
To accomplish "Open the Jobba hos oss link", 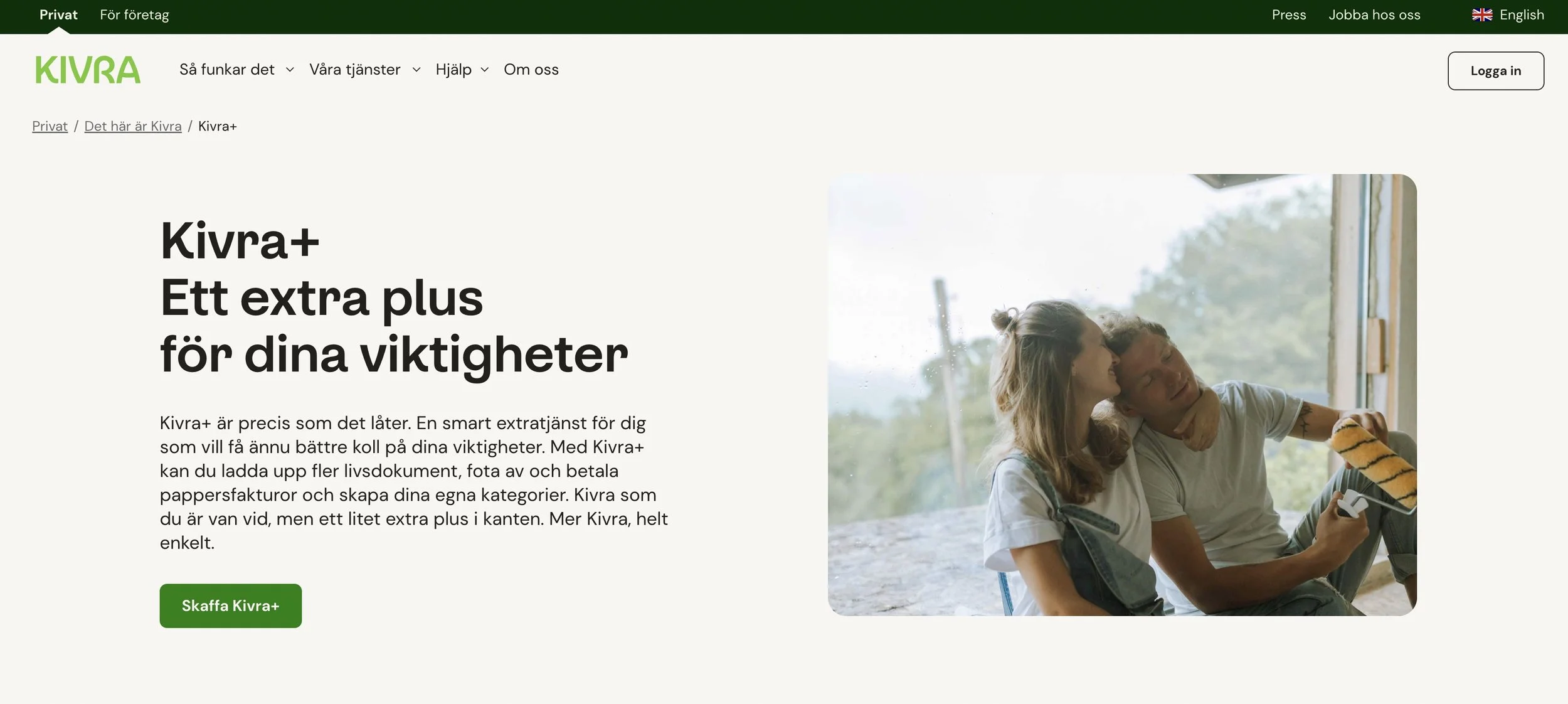I will tap(1374, 15).
